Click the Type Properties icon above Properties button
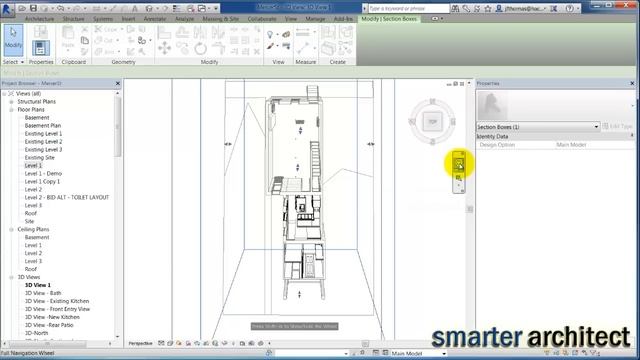The image size is (640, 360). pos(40,31)
